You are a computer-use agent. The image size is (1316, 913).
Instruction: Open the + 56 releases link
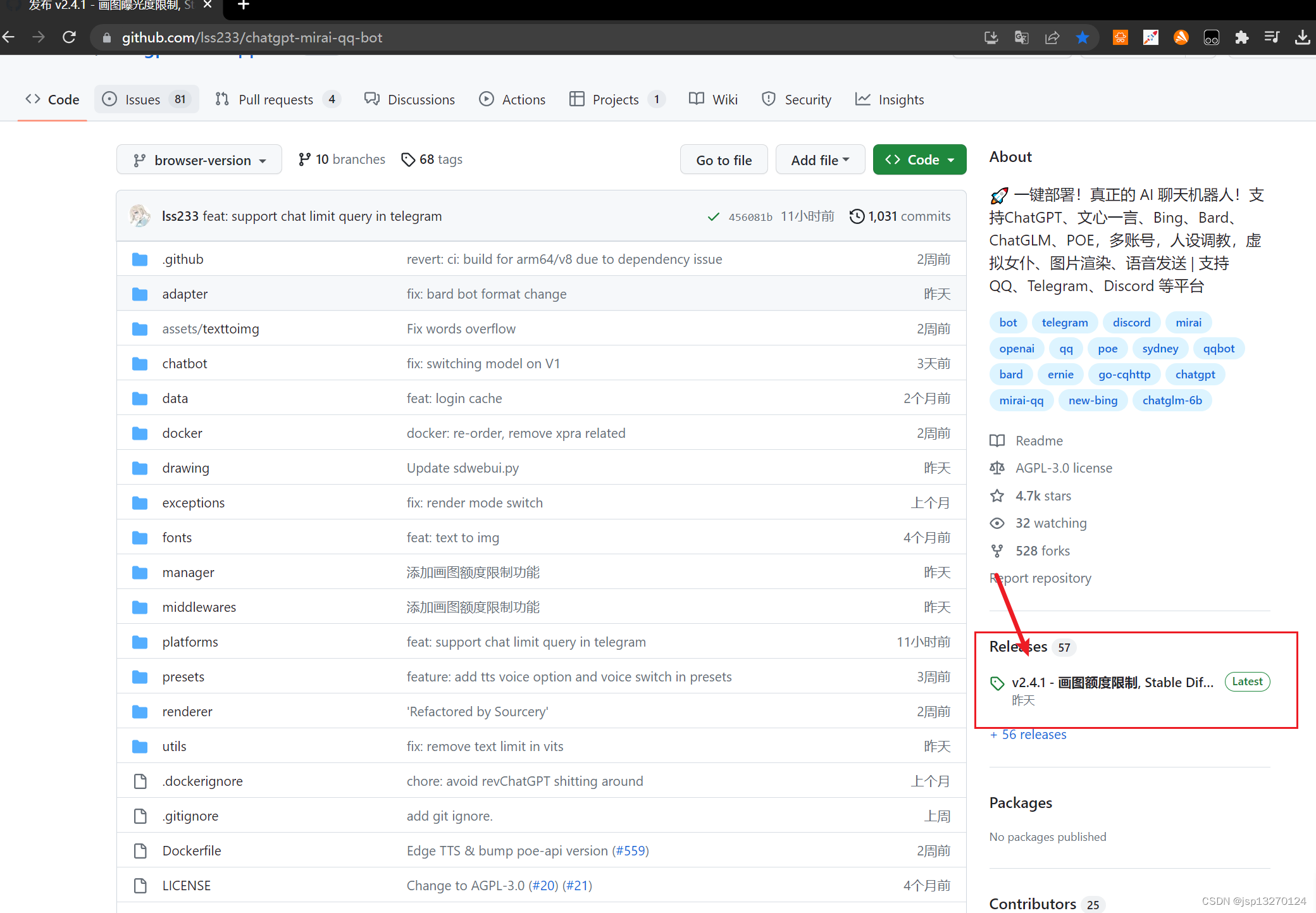tap(1028, 735)
